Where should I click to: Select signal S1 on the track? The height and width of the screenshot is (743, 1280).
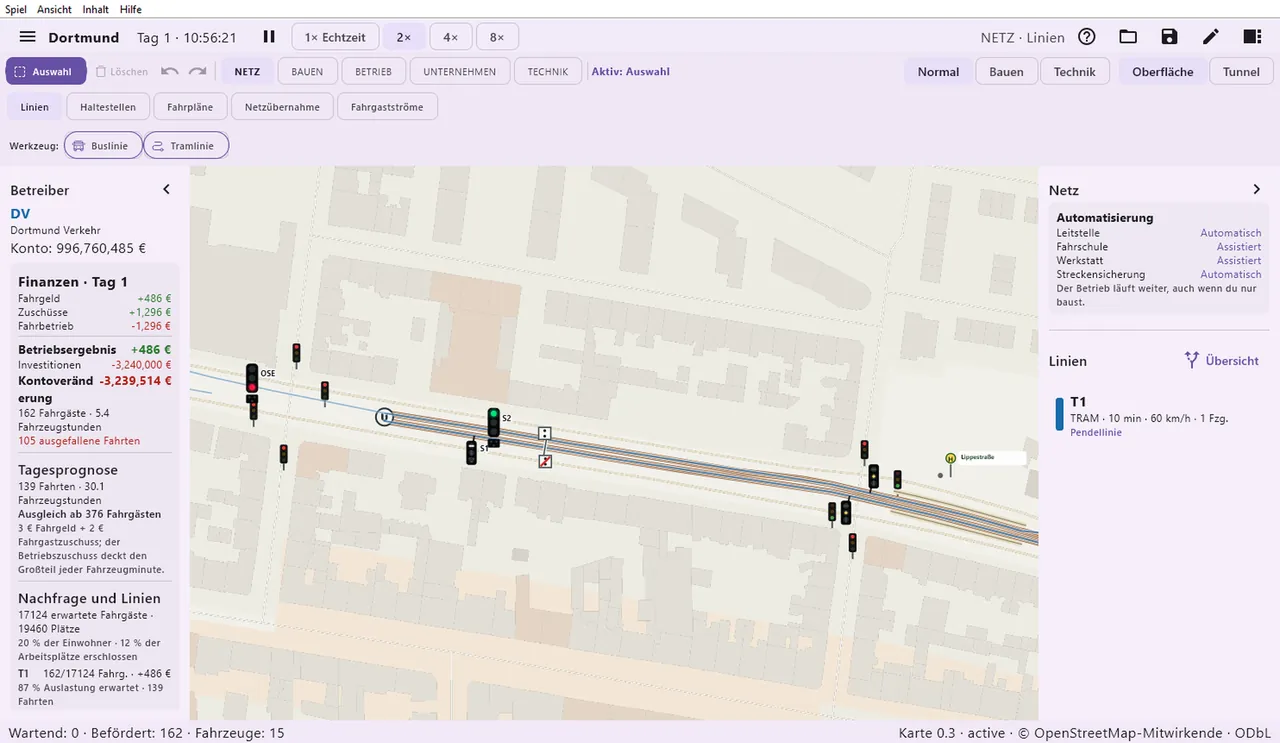click(471, 453)
